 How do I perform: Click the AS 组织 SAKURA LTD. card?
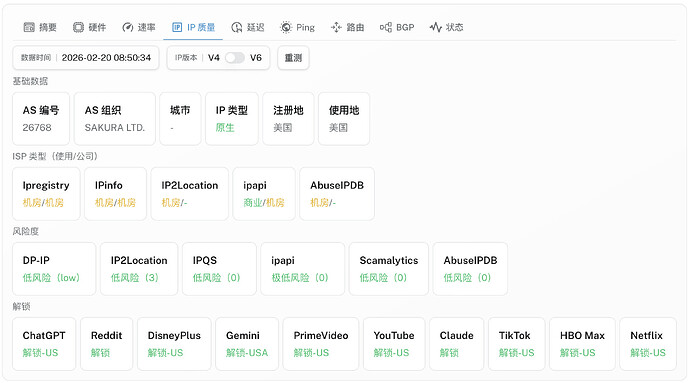tap(114, 119)
